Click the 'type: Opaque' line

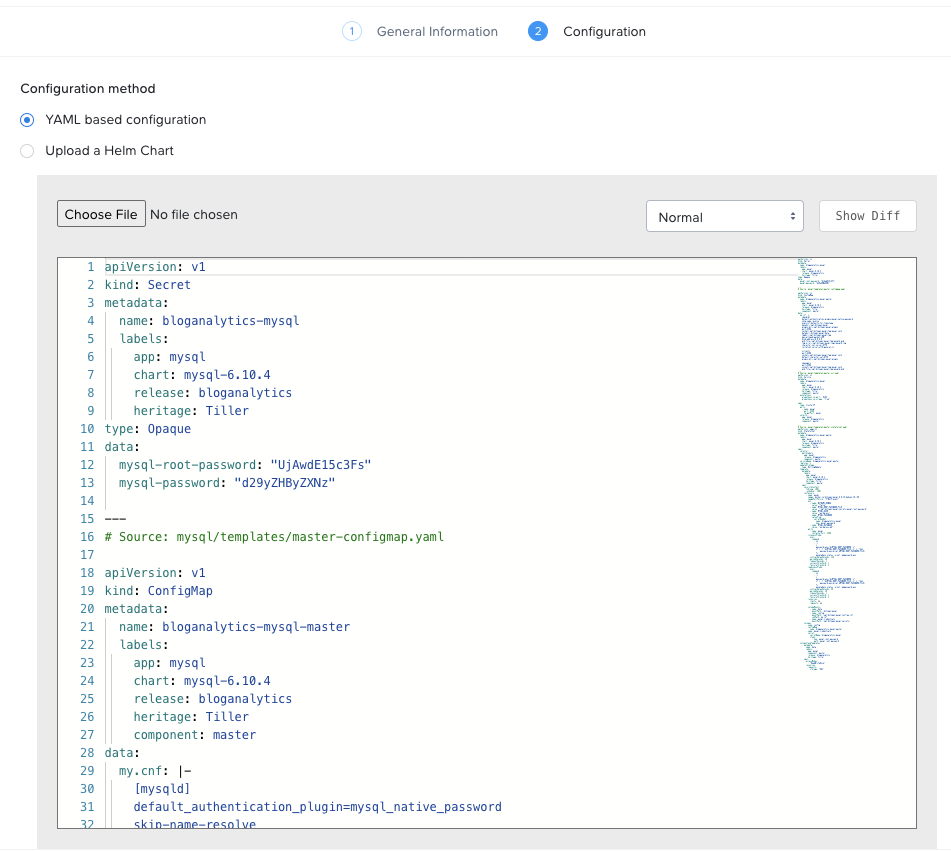point(148,429)
